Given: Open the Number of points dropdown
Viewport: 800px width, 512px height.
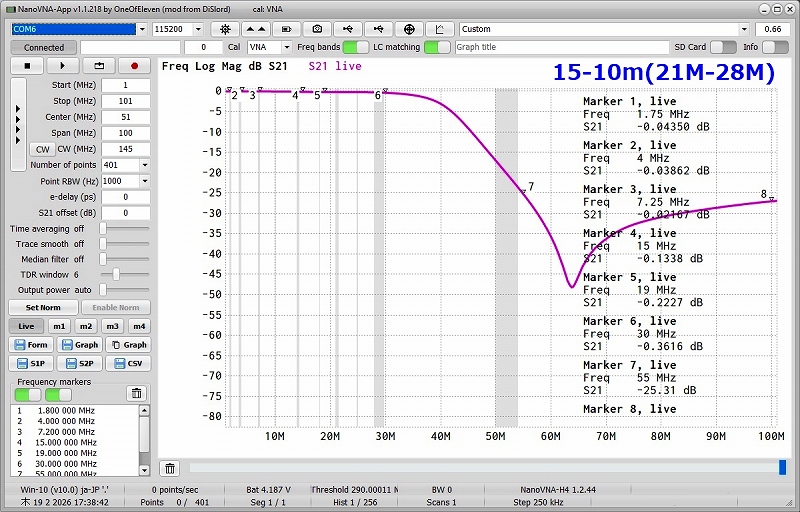Looking at the screenshot, I should (144, 165).
